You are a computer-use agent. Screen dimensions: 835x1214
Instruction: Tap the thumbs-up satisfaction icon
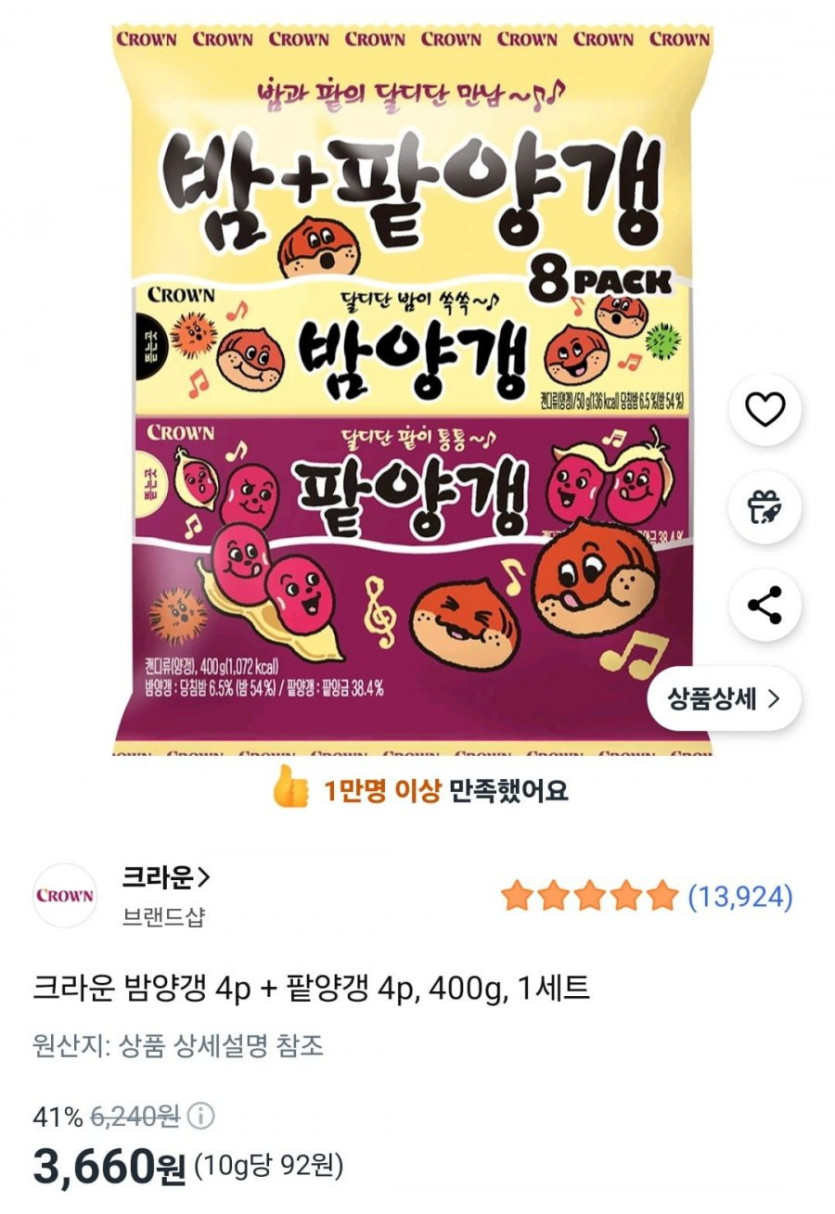(x=291, y=789)
